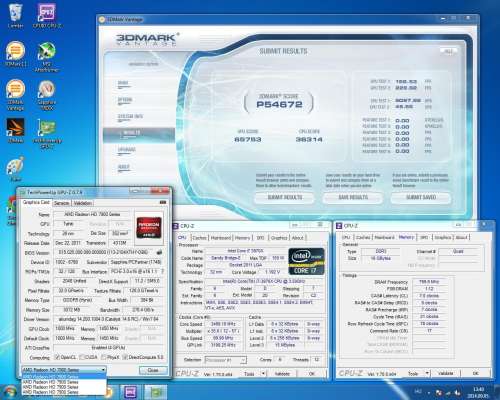Screen dimensions: 500x400
Task: Launch the Sapphire TRIXX desktop shortcut
Action: tap(47, 95)
